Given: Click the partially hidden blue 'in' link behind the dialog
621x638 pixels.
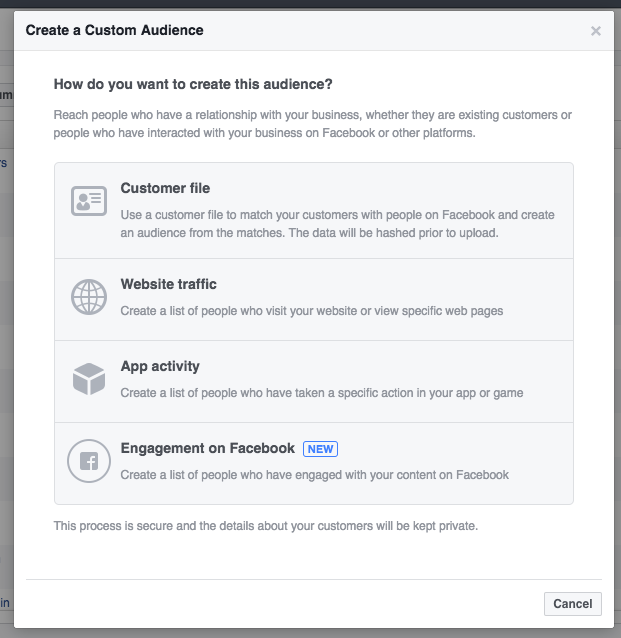Looking at the screenshot, I should pos(5,603).
